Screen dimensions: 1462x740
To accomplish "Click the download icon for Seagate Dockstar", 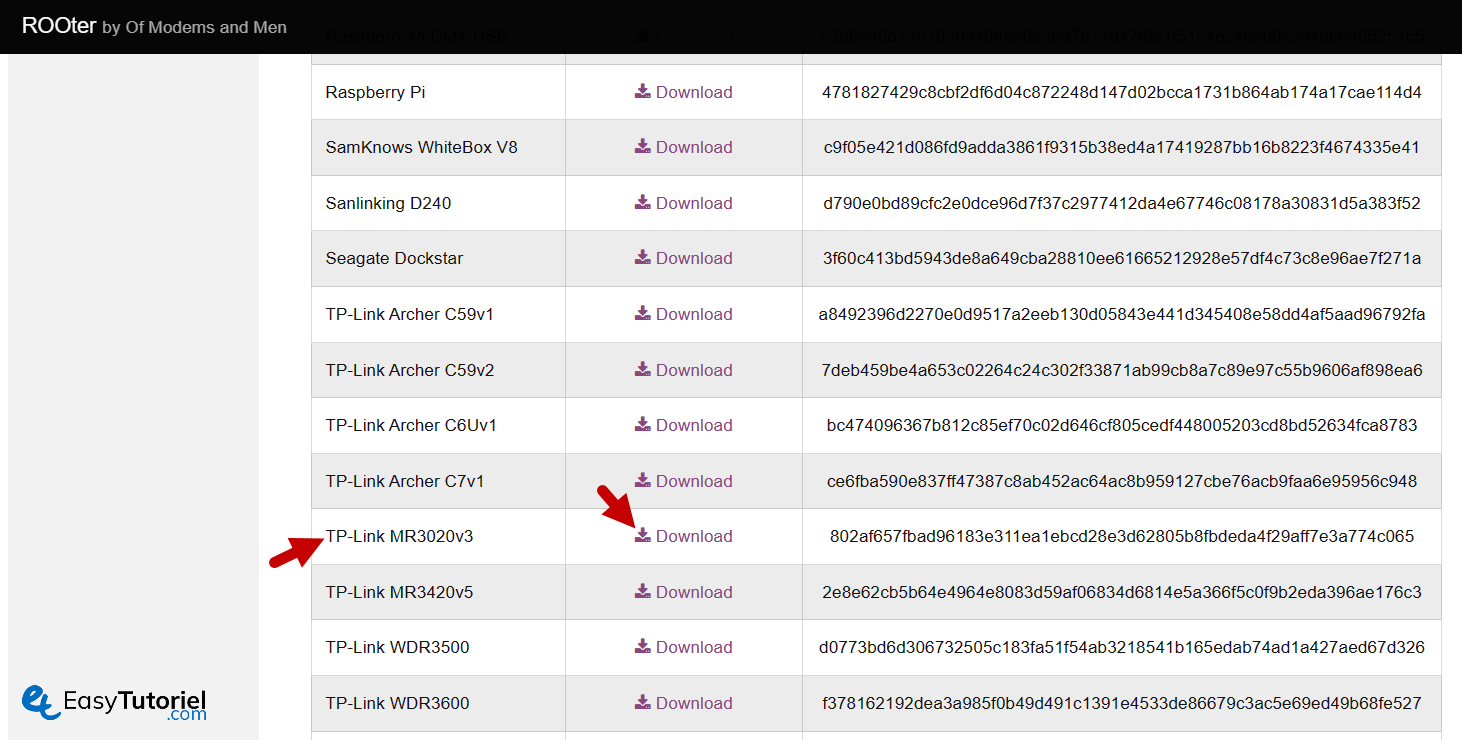I will [x=643, y=258].
